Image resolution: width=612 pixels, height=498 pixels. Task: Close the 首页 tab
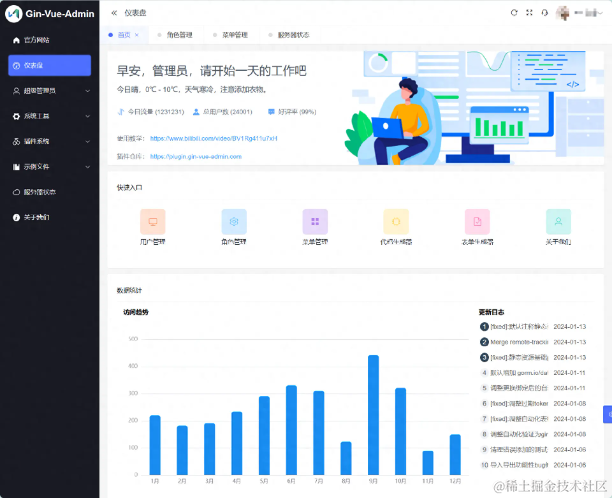click(x=137, y=35)
